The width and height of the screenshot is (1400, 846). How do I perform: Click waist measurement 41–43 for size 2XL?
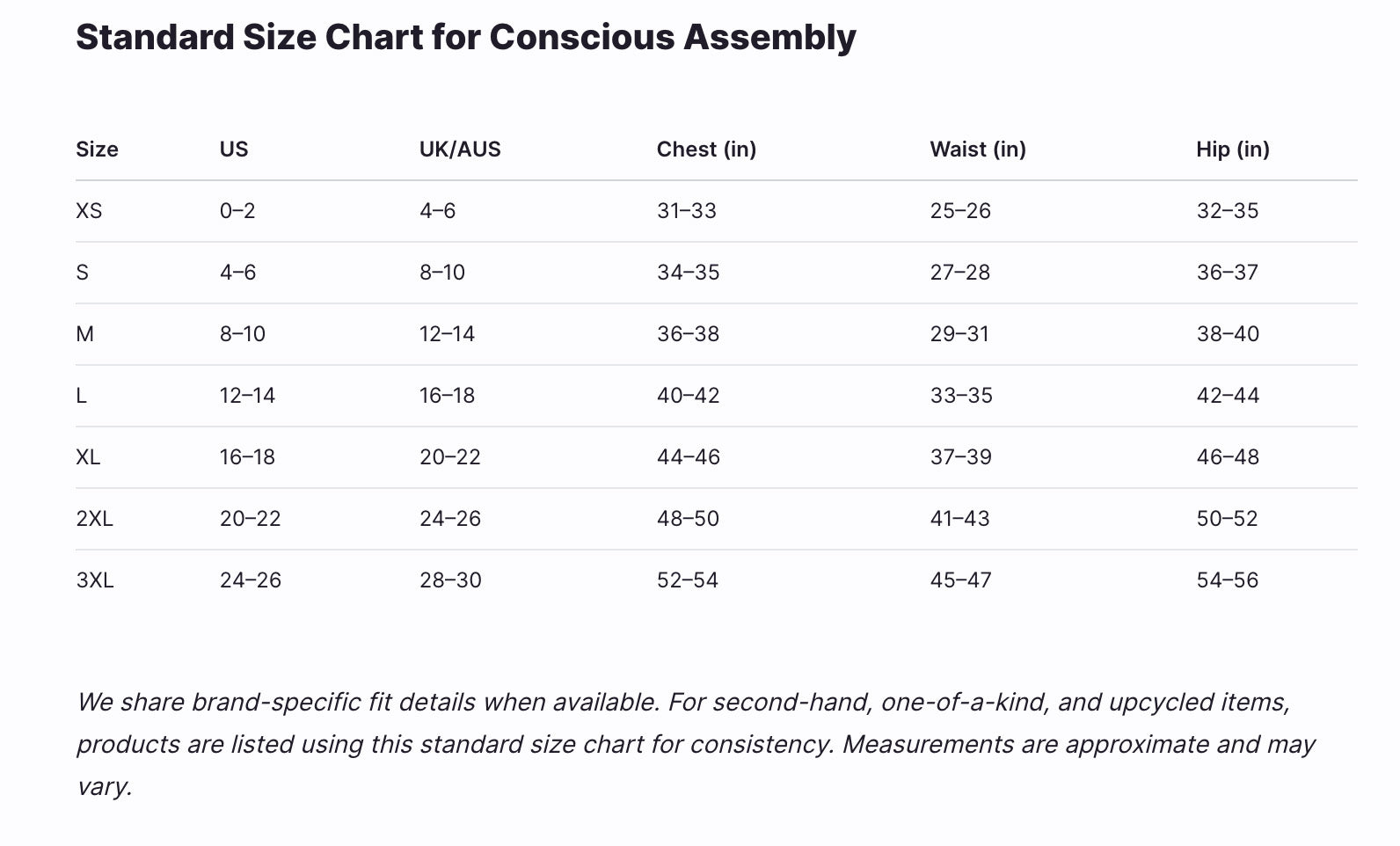pos(959,519)
